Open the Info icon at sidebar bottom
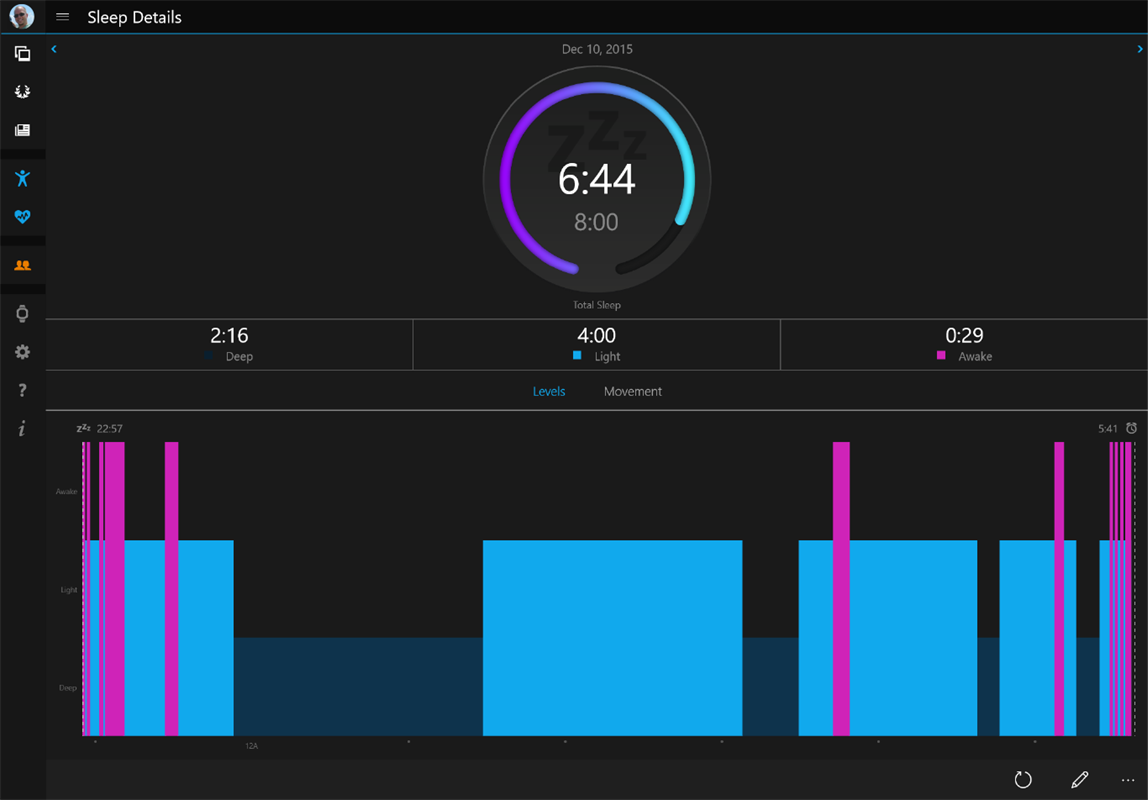1148x800 pixels. (x=22, y=428)
